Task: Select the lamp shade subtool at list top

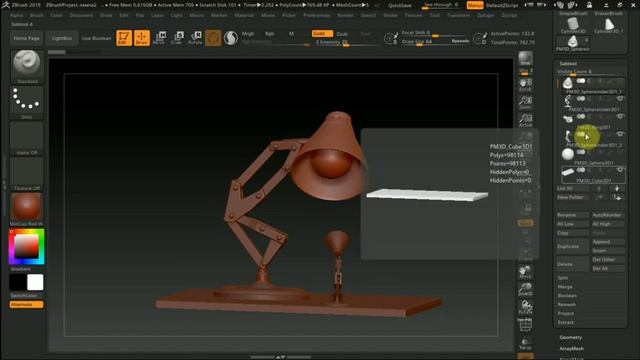Action: coord(567,83)
